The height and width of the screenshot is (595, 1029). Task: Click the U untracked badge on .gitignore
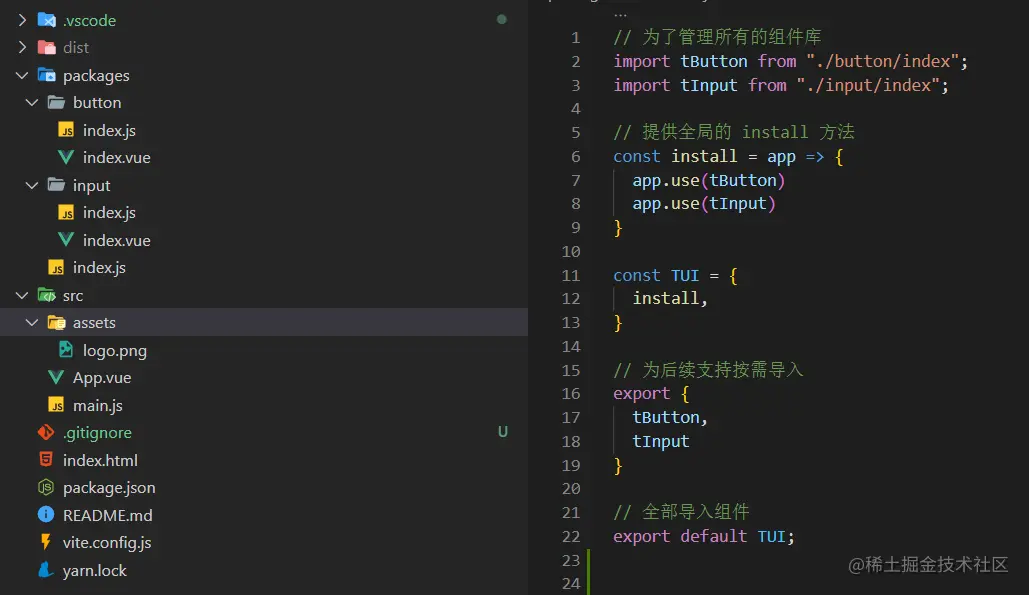pyautogui.click(x=503, y=432)
